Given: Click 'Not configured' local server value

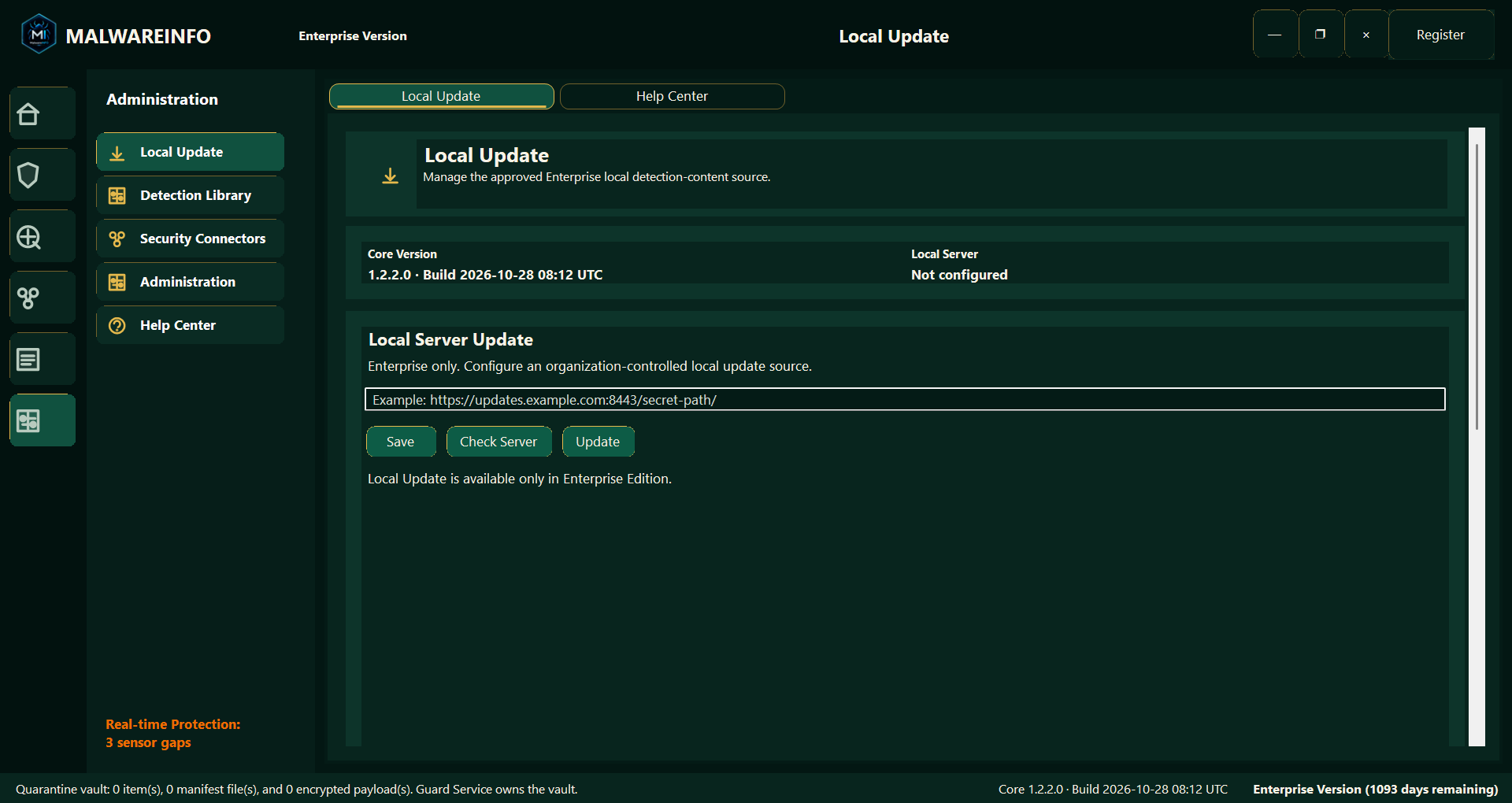Looking at the screenshot, I should click(959, 275).
